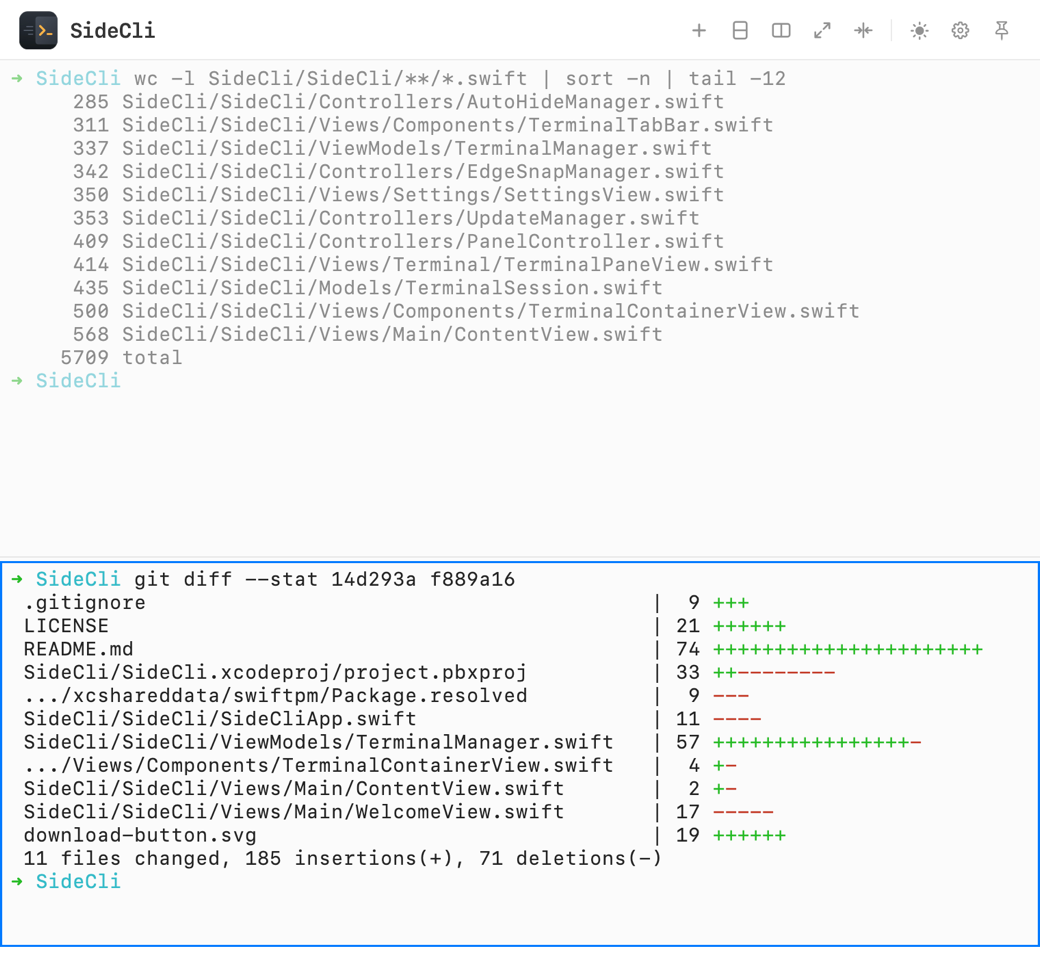Select the download-button.svg diff row
The height and width of the screenshot is (958, 1040).
(405, 835)
